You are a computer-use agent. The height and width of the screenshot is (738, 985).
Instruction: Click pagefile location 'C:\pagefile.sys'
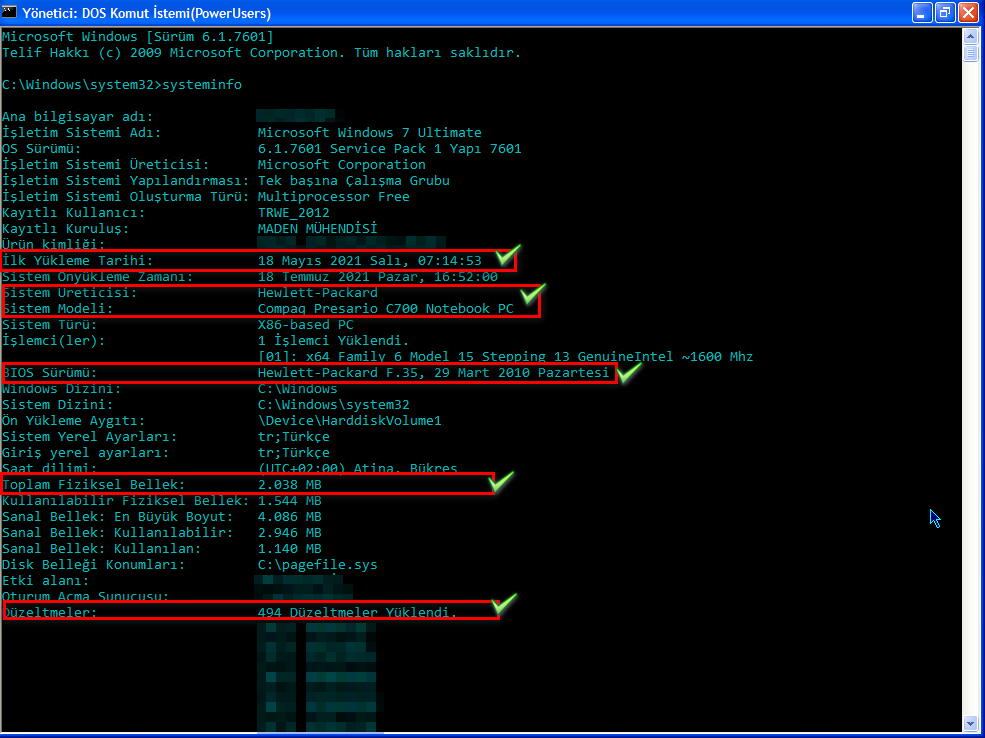(x=317, y=565)
